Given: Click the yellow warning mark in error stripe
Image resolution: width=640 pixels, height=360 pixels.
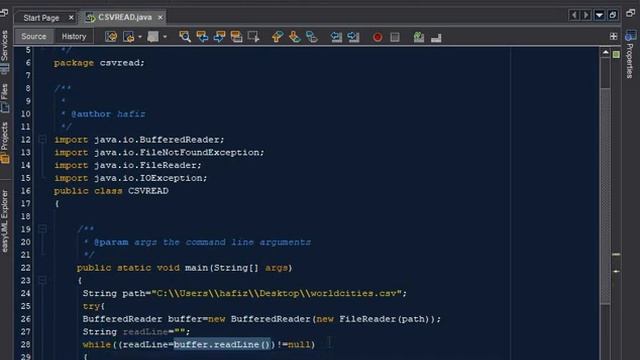Looking at the screenshot, I should (616, 254).
